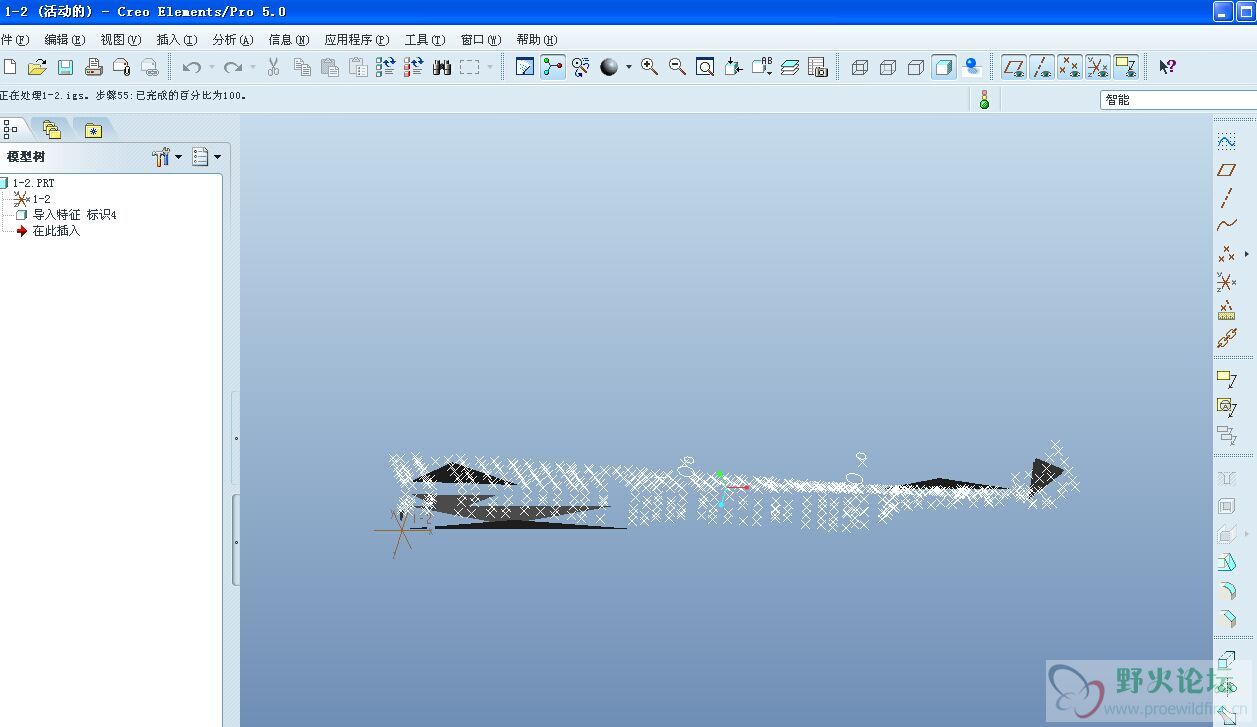Switch to the Favorites tab
Image resolution: width=1257 pixels, height=727 pixels.
tap(94, 129)
